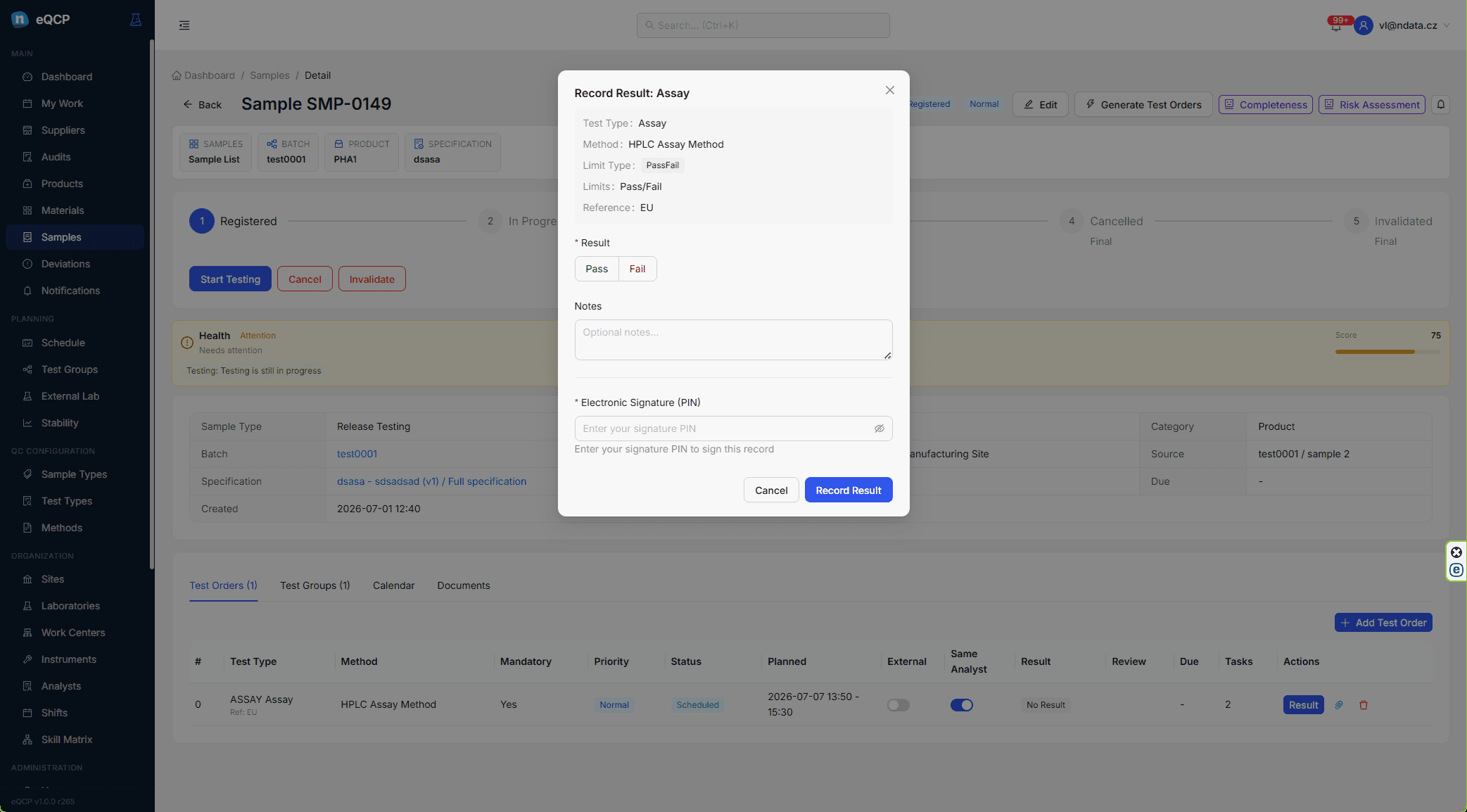Click the health Score progress bar
Image resolution: width=1467 pixels, height=812 pixels.
pos(1387,352)
